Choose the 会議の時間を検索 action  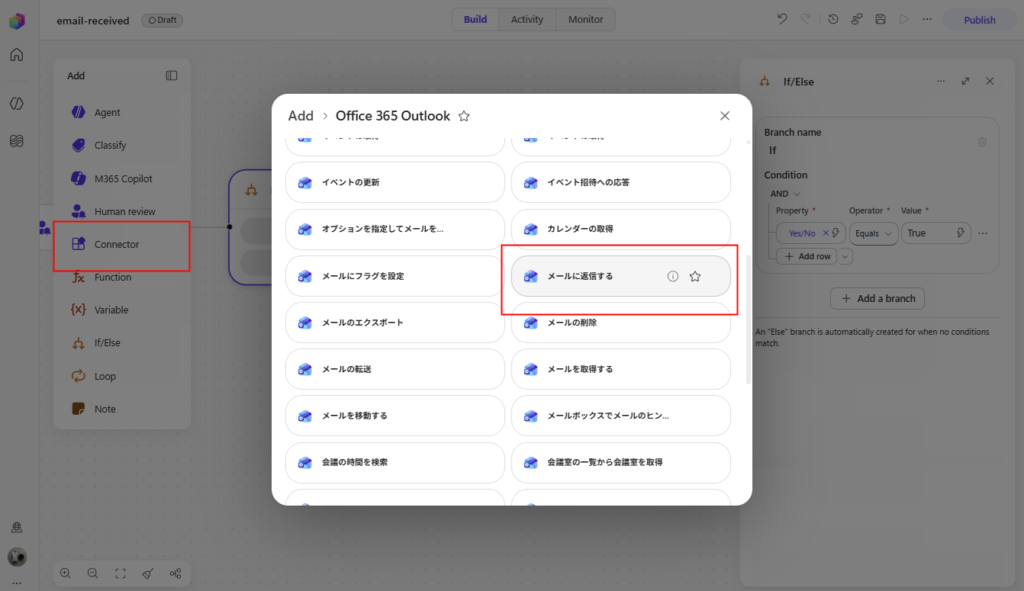395,462
